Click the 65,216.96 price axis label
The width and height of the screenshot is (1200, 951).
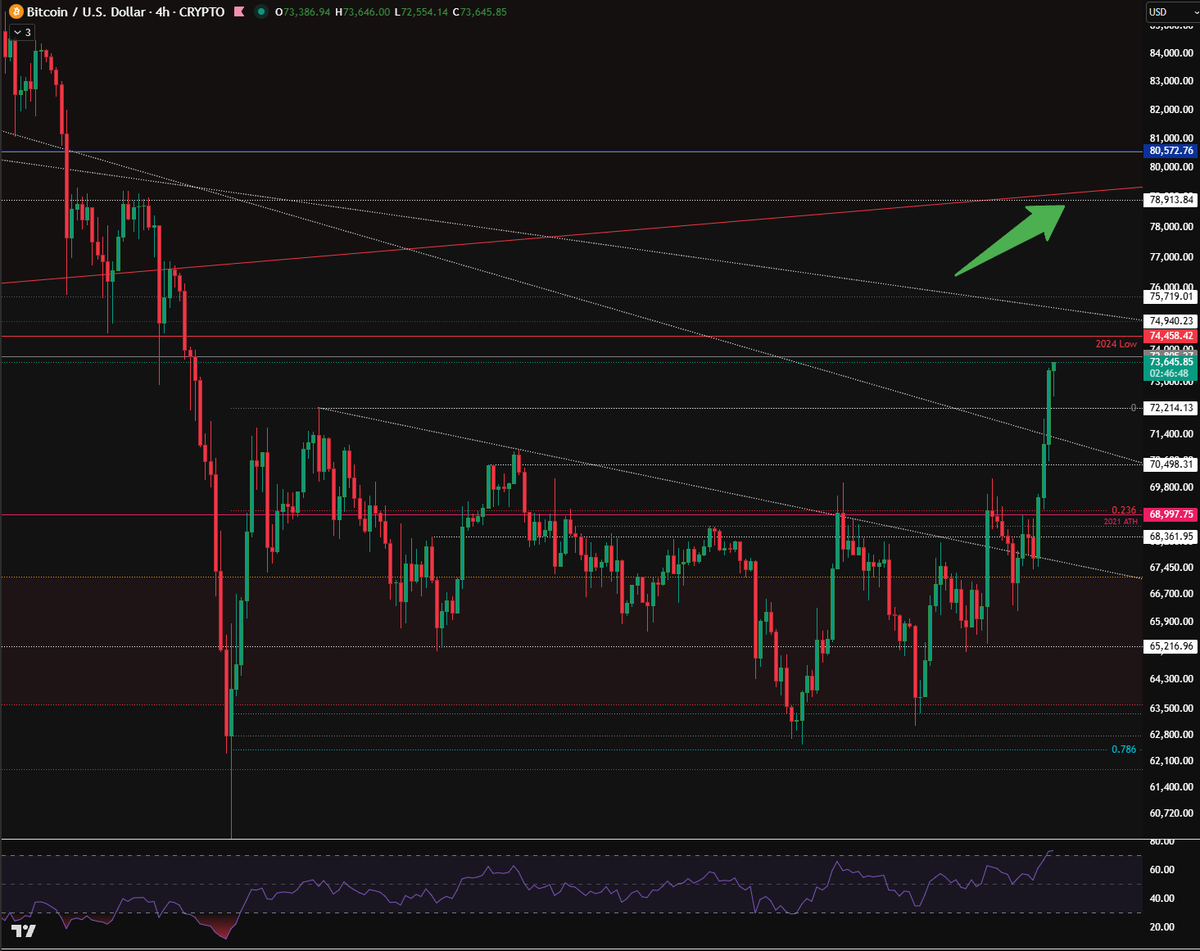click(x=1171, y=646)
